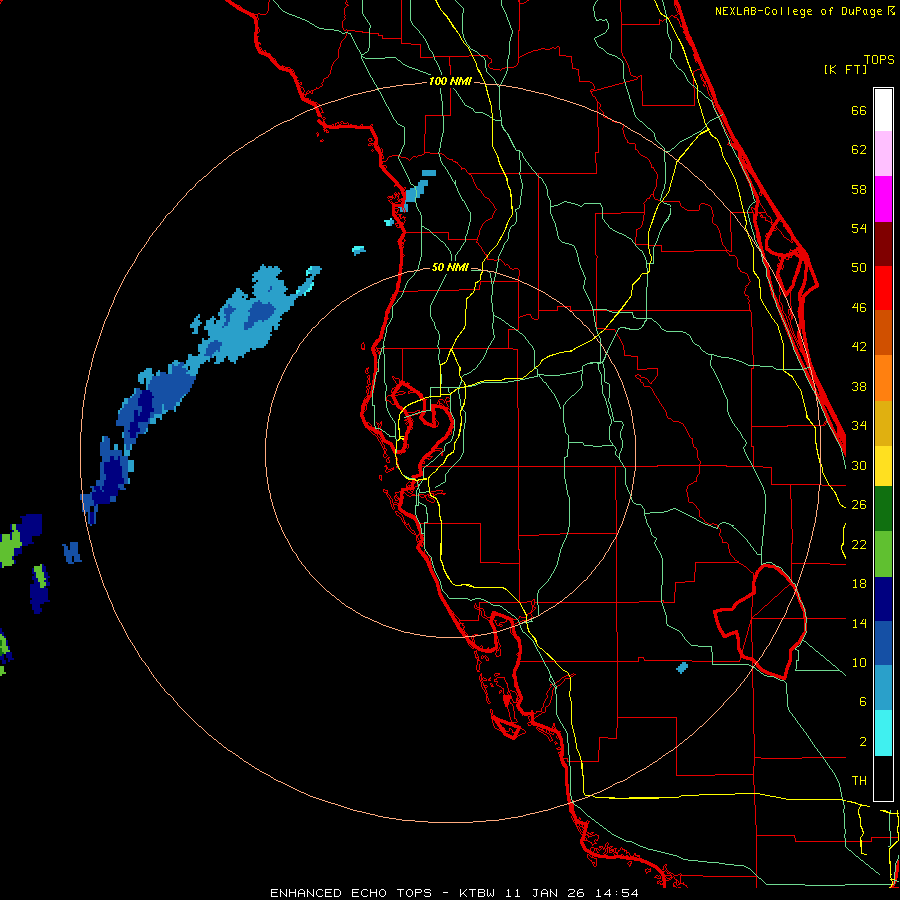This screenshot has height=900, width=900.
Task: Select the cyan legend swatch
Action: 883,733
